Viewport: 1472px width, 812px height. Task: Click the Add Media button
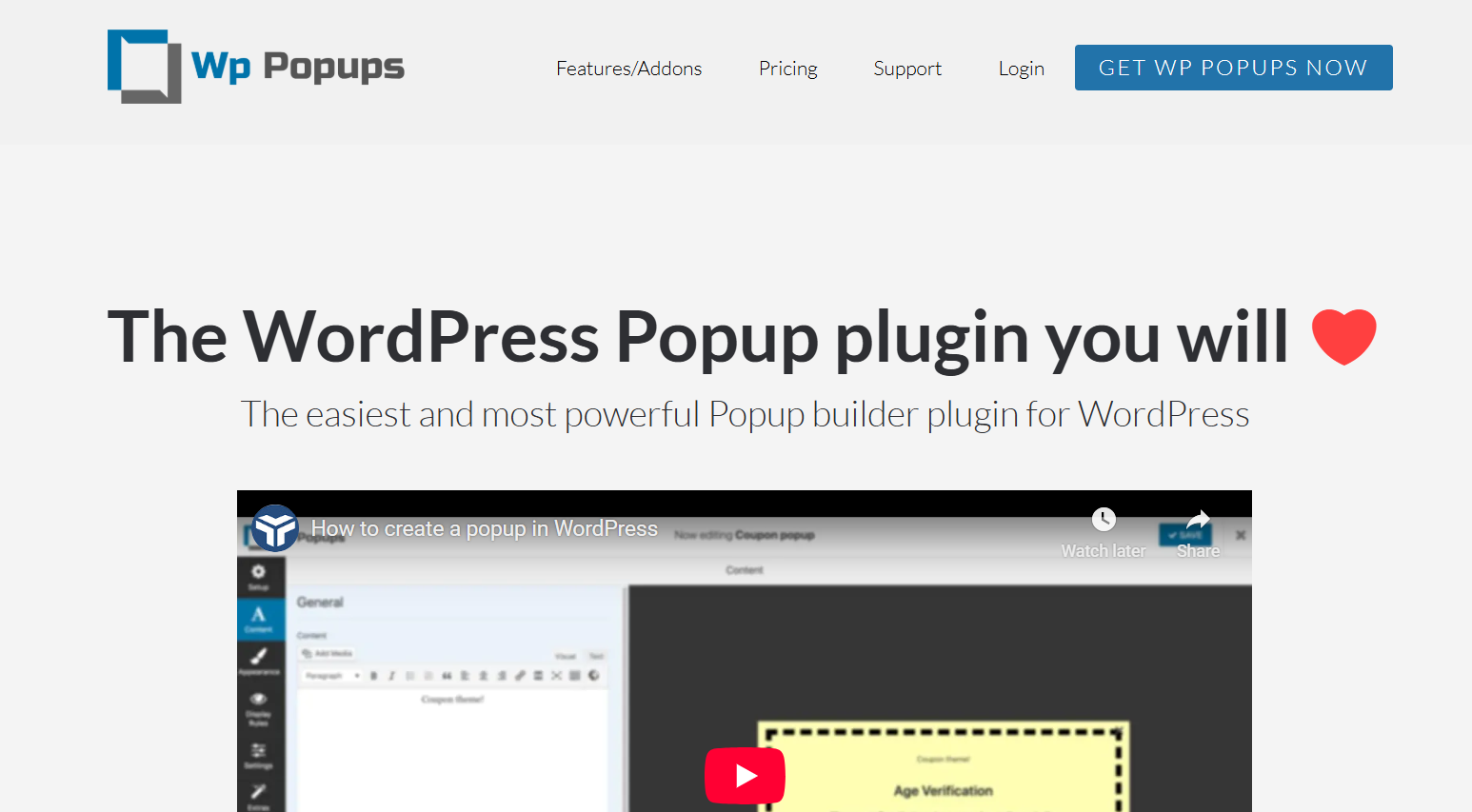coord(326,654)
